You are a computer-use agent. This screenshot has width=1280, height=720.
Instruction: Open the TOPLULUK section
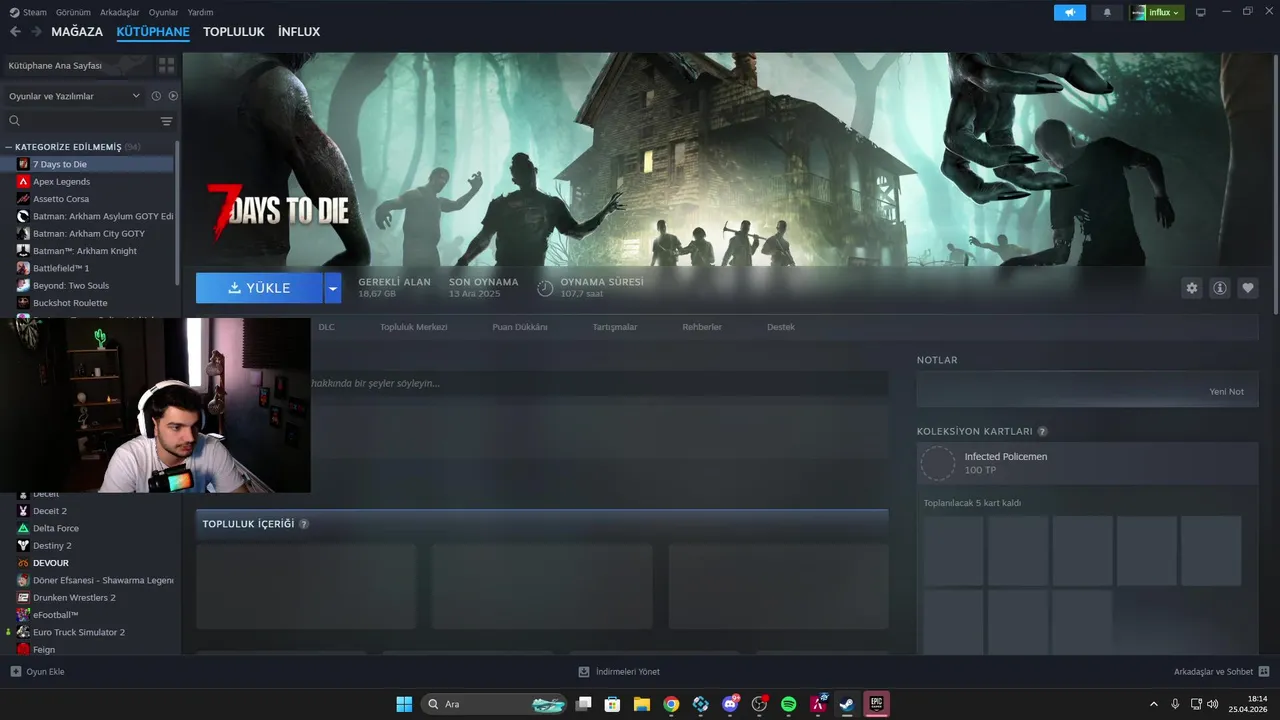[x=234, y=32]
